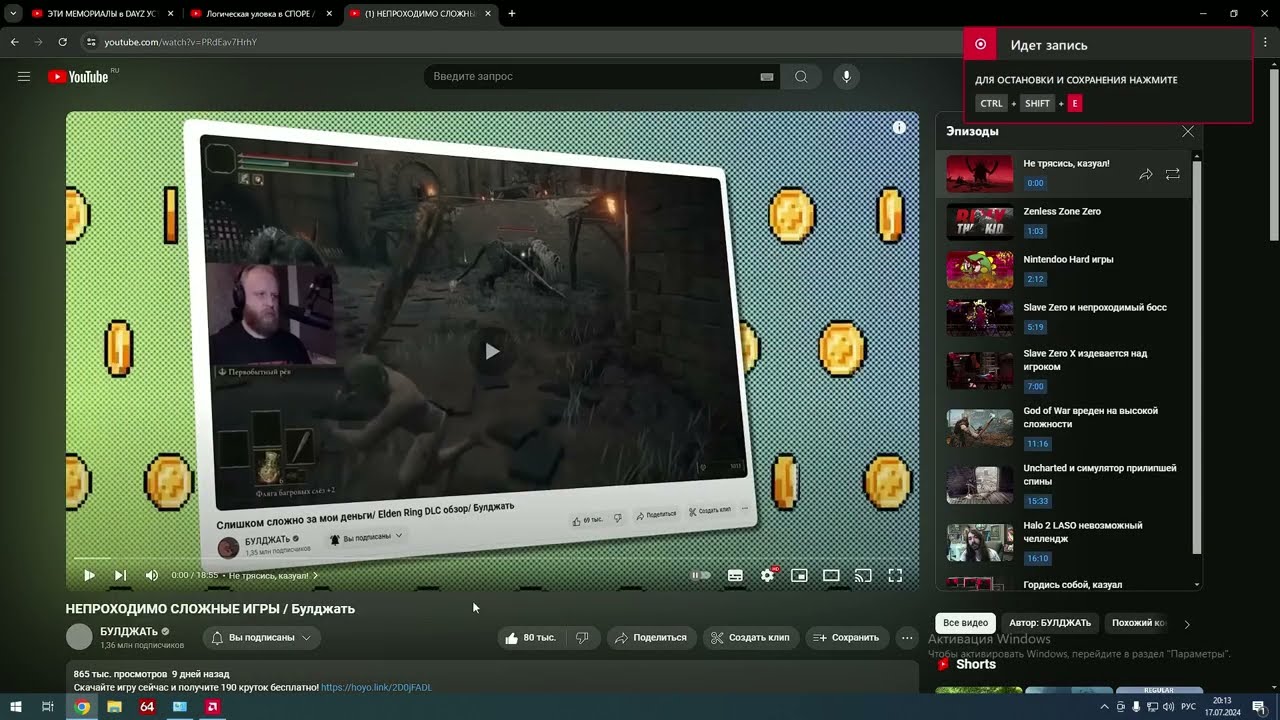
Task: Jump to 'Slave Zero X издевается над игроком'
Action: pos(1063,370)
